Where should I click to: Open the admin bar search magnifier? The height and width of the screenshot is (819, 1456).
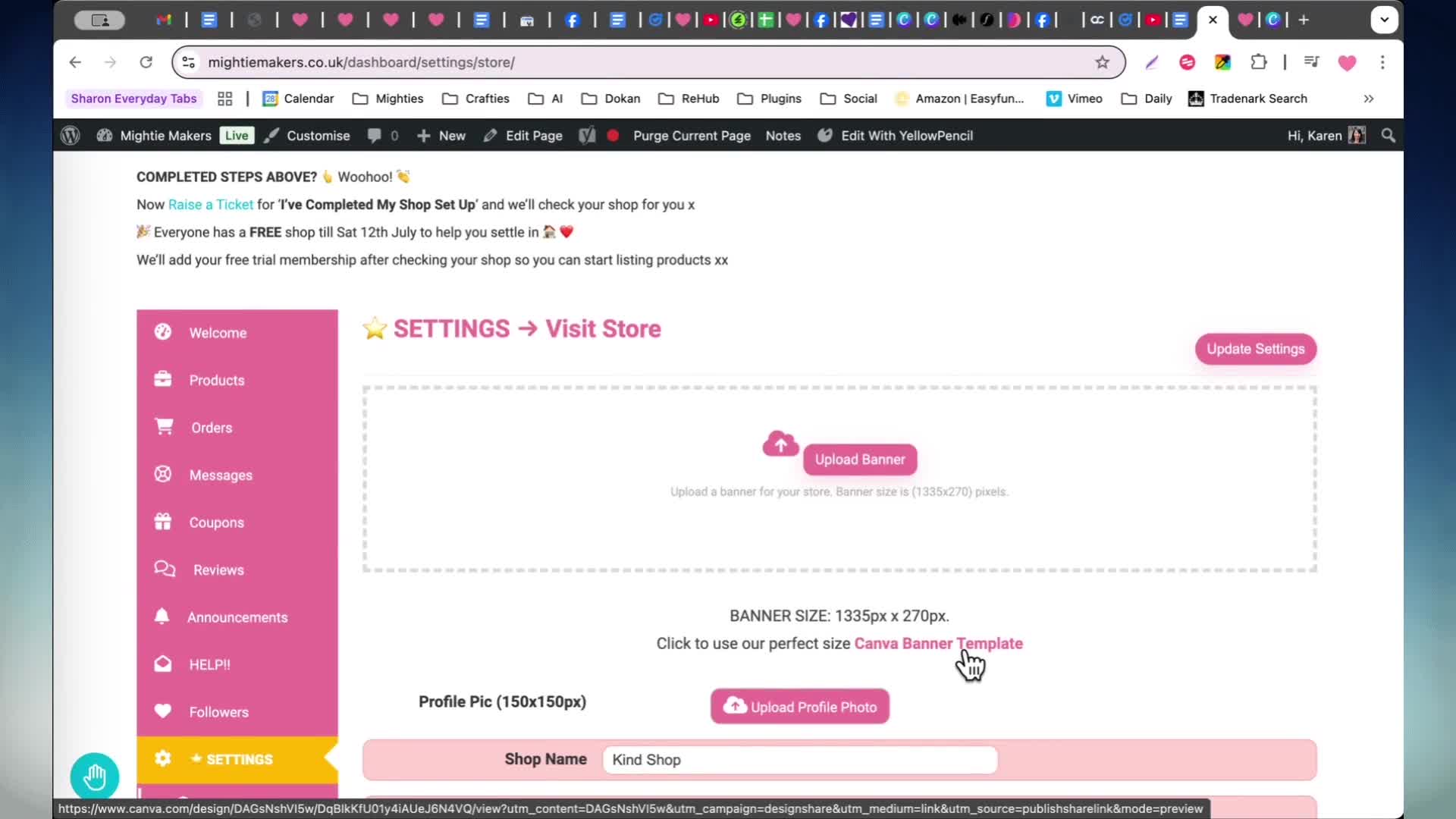click(1389, 136)
